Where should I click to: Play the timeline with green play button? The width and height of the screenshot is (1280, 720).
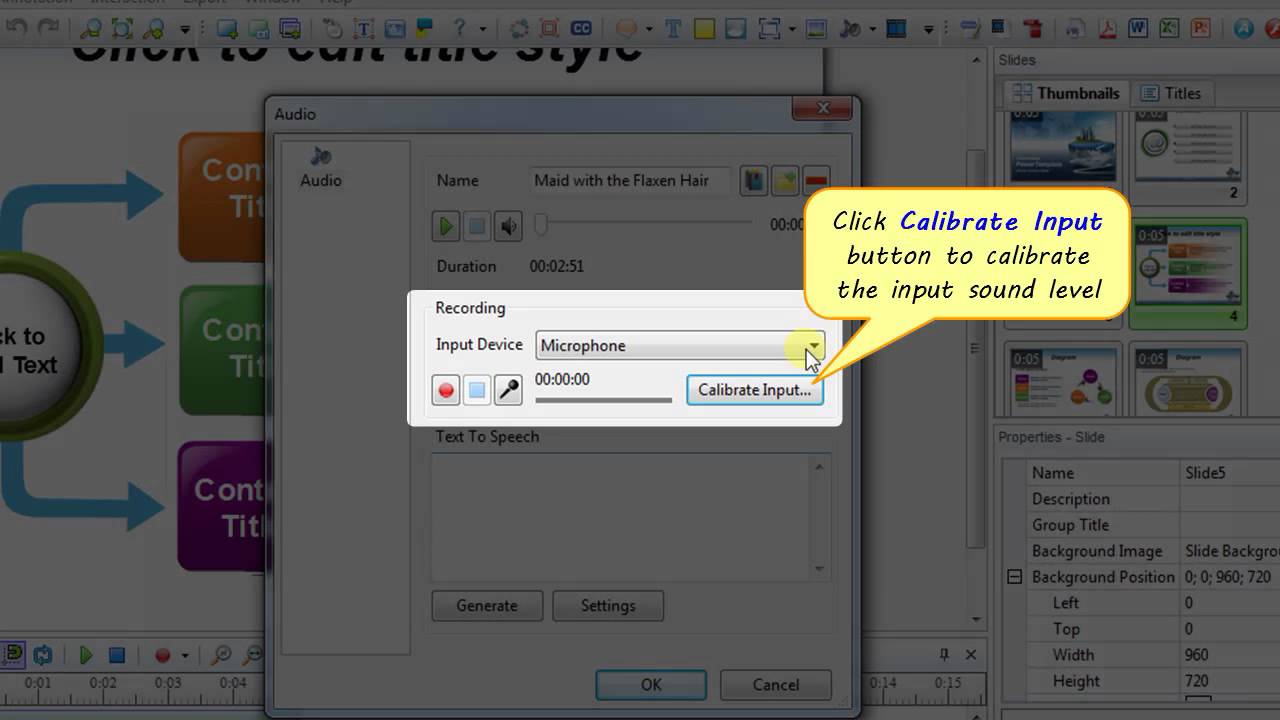click(86, 656)
